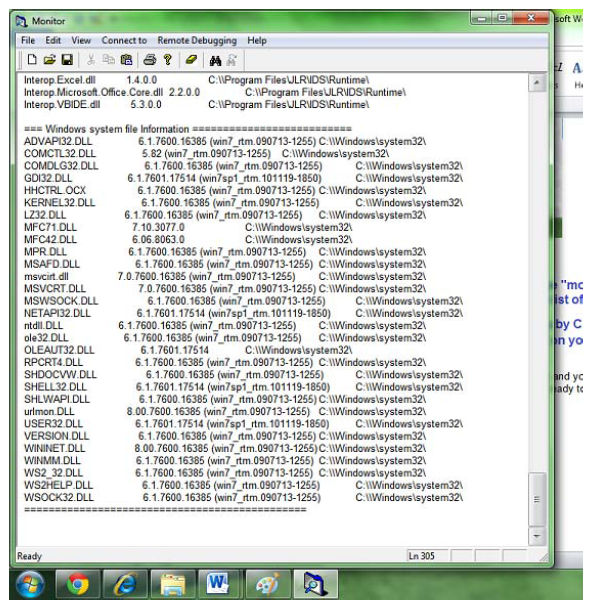
Task: Open a file with the folder icon
Action: (x=49, y=60)
